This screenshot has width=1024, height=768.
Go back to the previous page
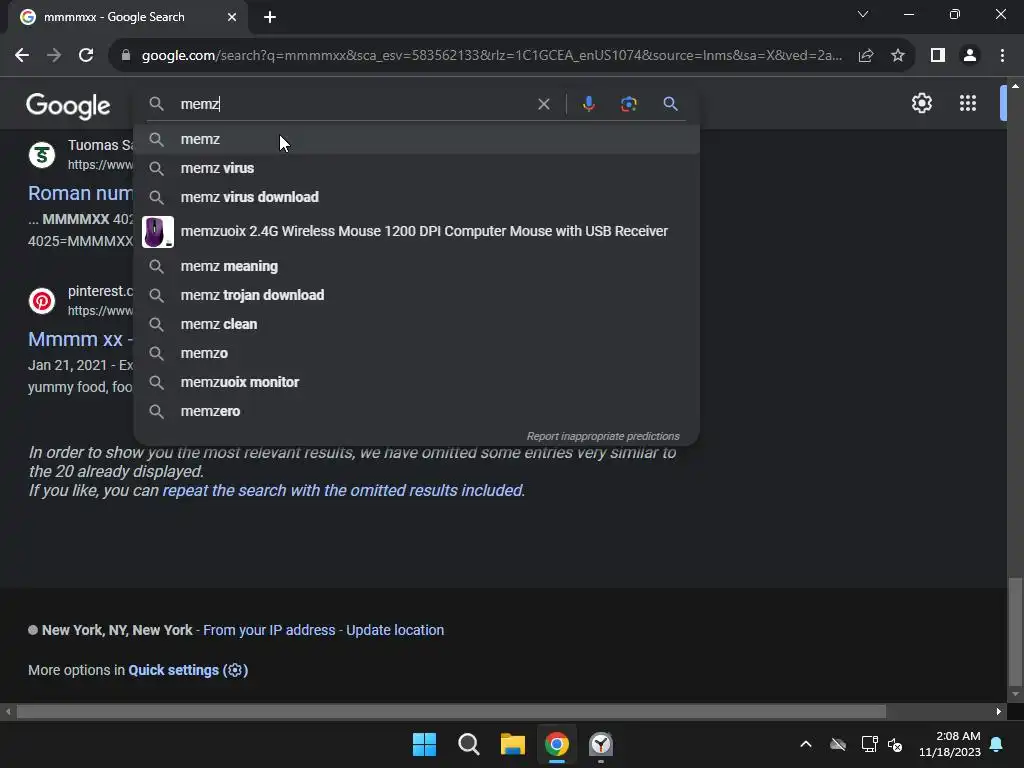point(22,56)
